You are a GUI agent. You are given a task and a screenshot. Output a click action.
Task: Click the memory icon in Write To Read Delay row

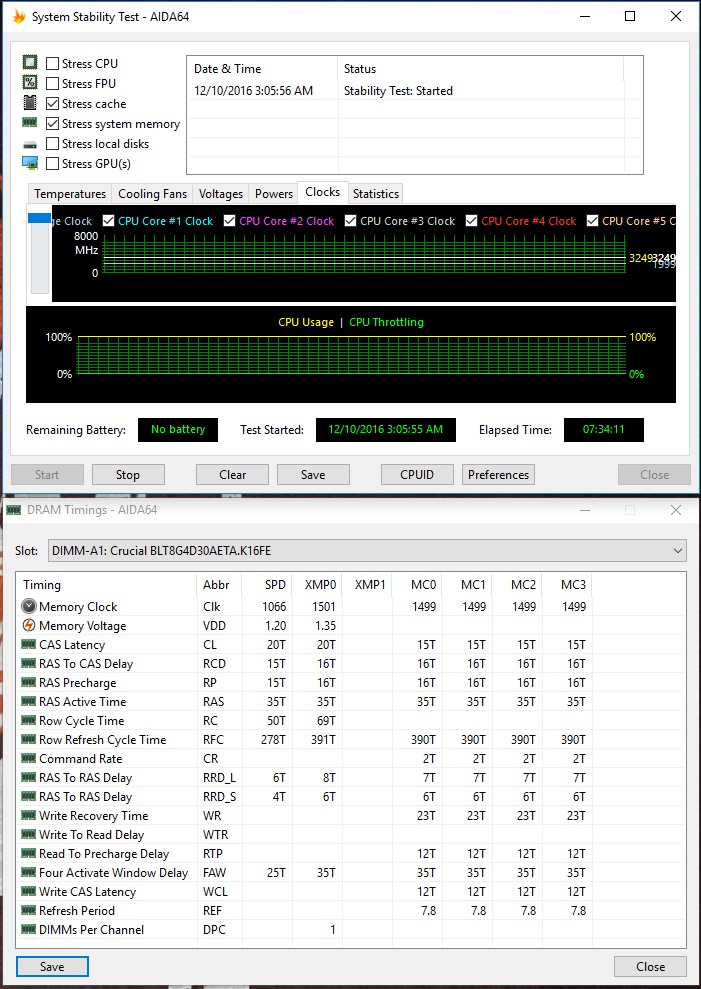click(28, 834)
